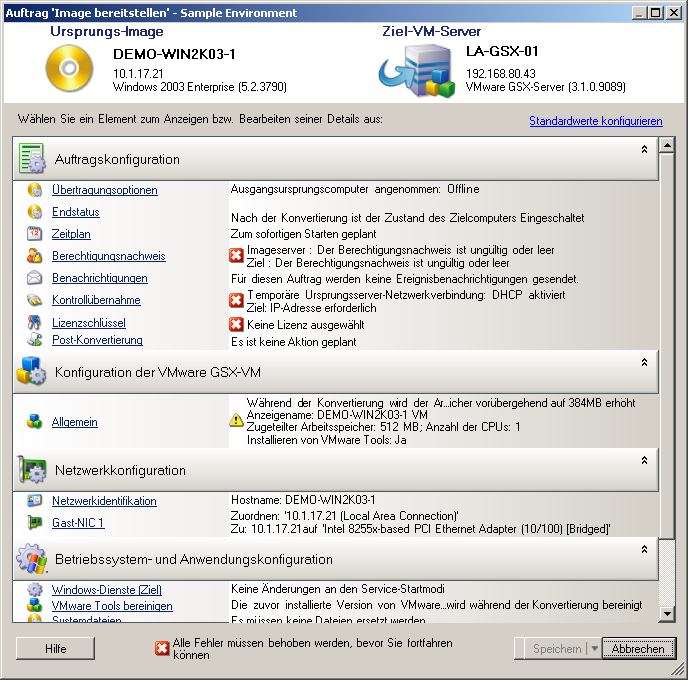Click the cubes icon beside Allgemein
The height and width of the screenshot is (680, 688).
tap(35, 422)
